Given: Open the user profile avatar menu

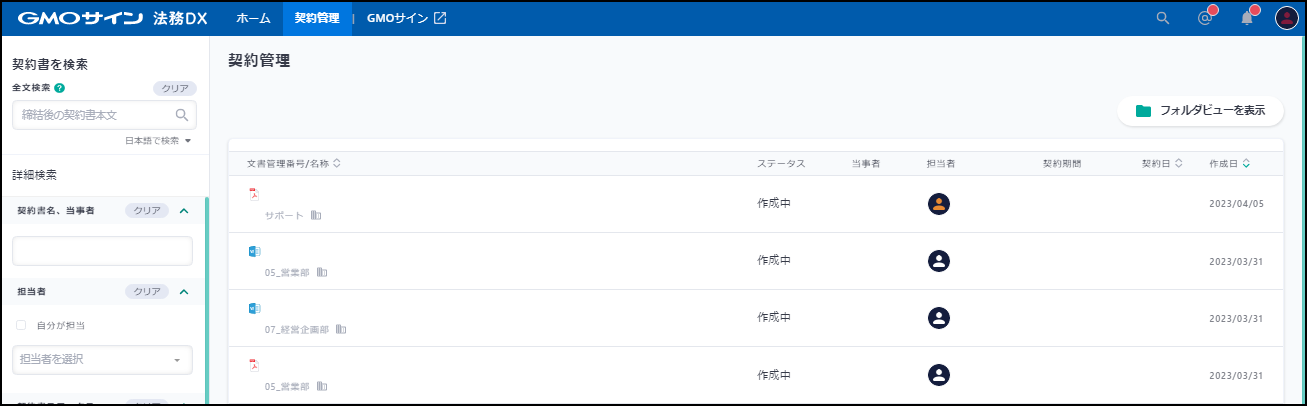Looking at the screenshot, I should coord(1286,18).
